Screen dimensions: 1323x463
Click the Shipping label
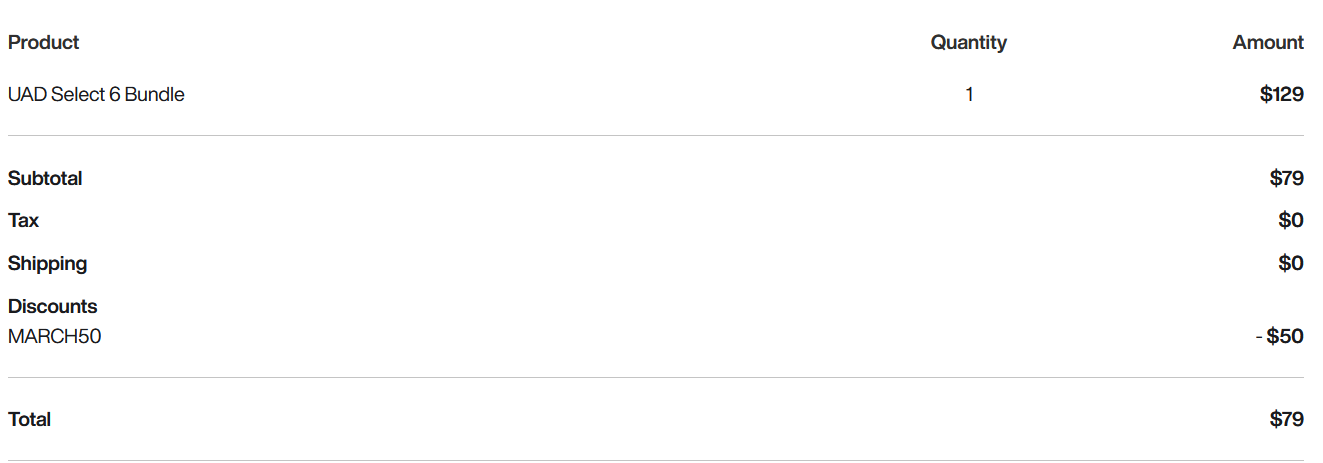coord(47,263)
